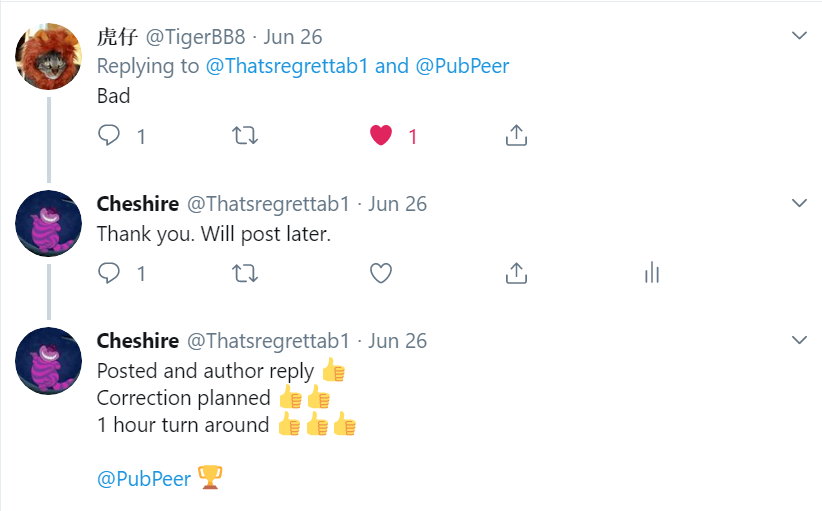Screen dimensions: 822x511
Task: Open more options for TigerBB8's tweet
Action: [799, 36]
